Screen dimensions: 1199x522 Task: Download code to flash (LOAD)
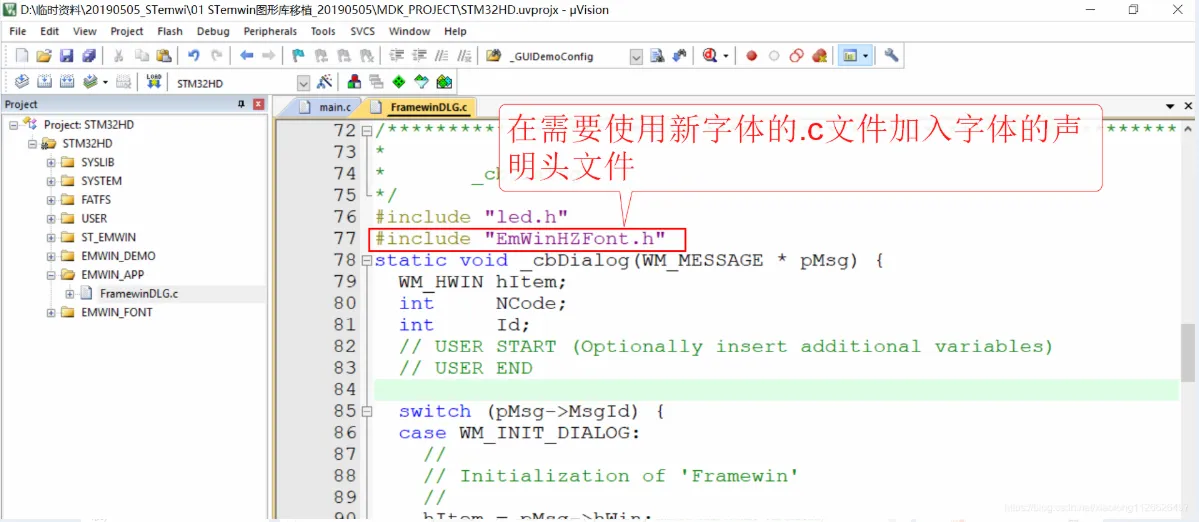pyautogui.click(x=154, y=82)
